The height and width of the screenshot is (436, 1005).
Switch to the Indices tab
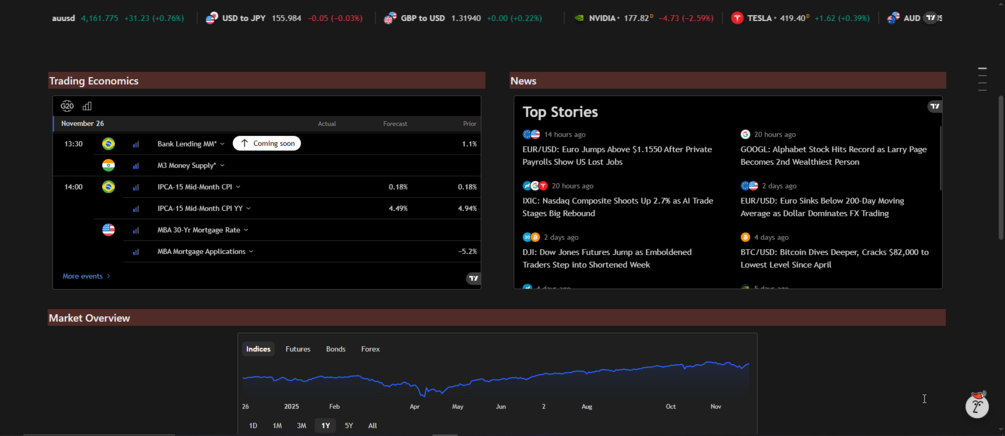click(258, 349)
